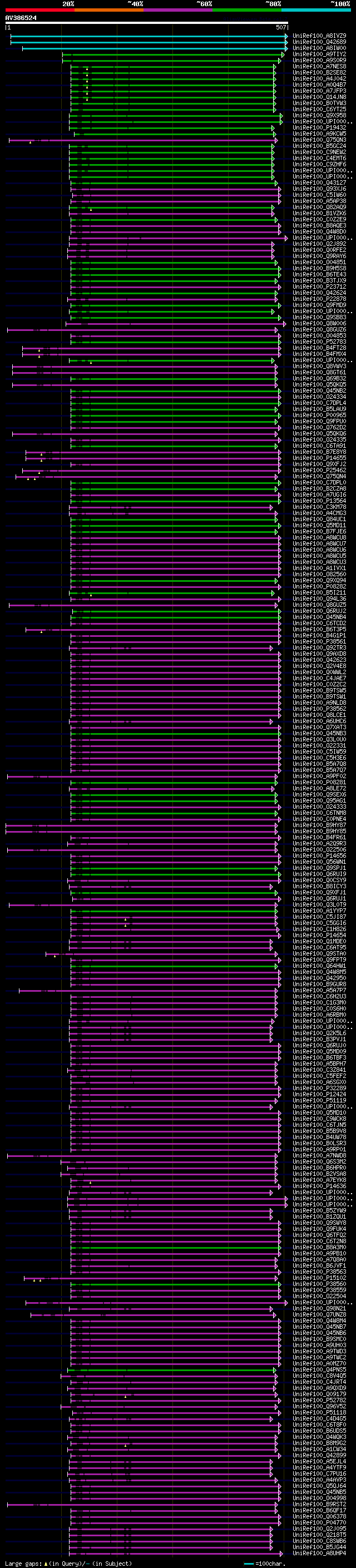
Task: Click hit label UniRef100_Q93XJ6
Action: tap(319, 189)
